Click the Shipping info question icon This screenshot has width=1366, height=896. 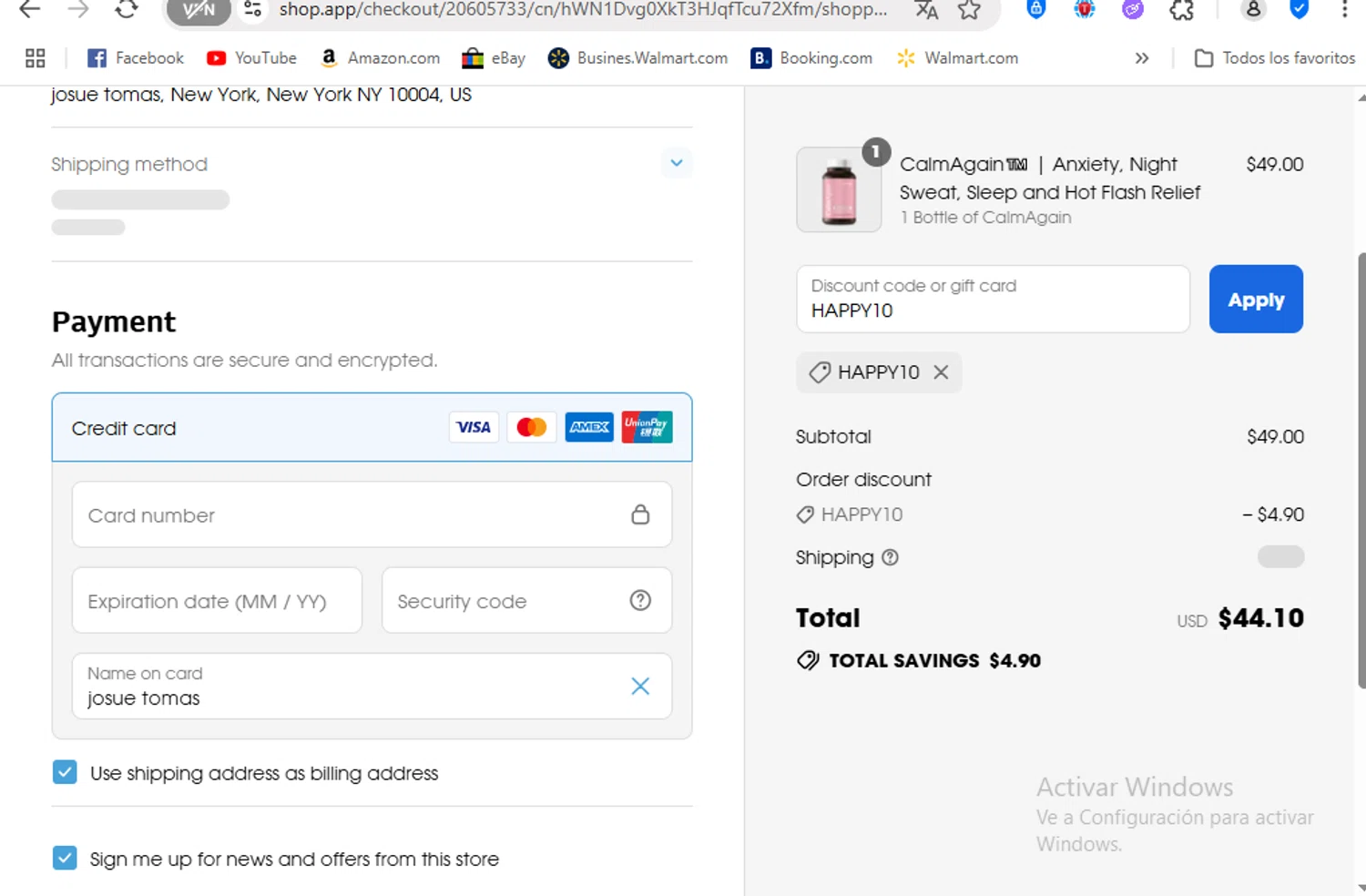[x=890, y=557]
